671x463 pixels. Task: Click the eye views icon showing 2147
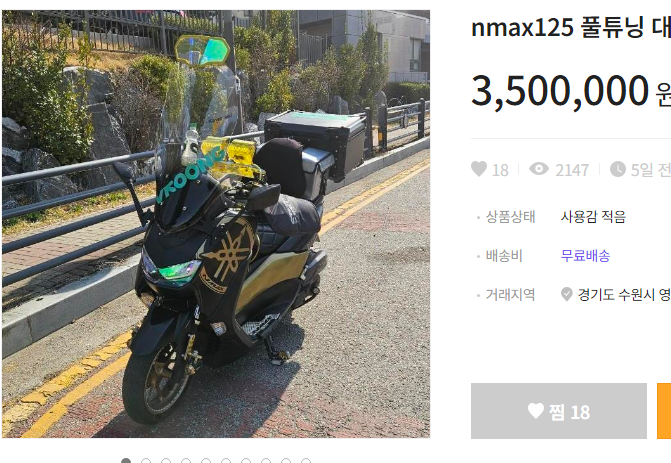pos(539,169)
